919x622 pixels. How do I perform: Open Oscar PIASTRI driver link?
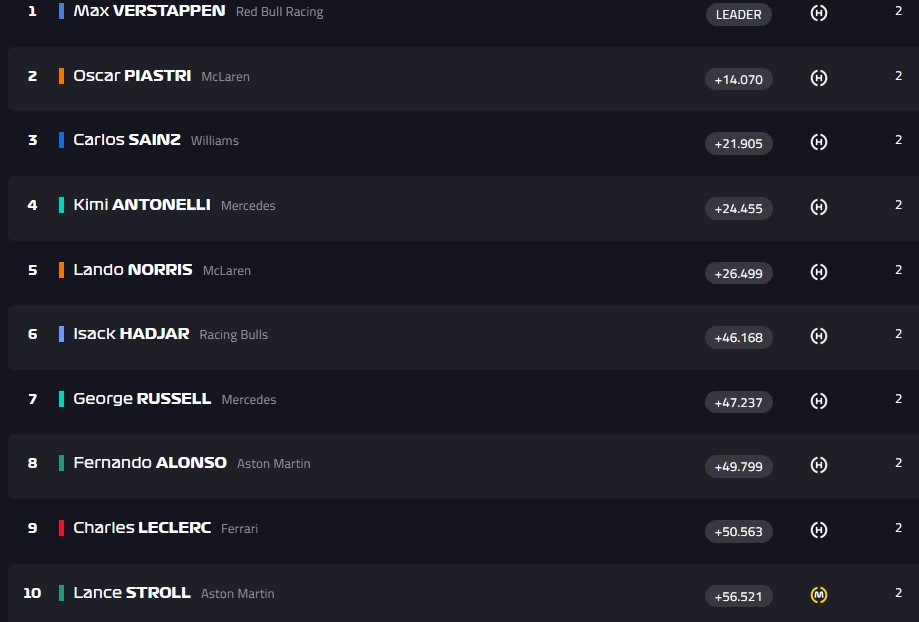pyautogui.click(x=132, y=76)
